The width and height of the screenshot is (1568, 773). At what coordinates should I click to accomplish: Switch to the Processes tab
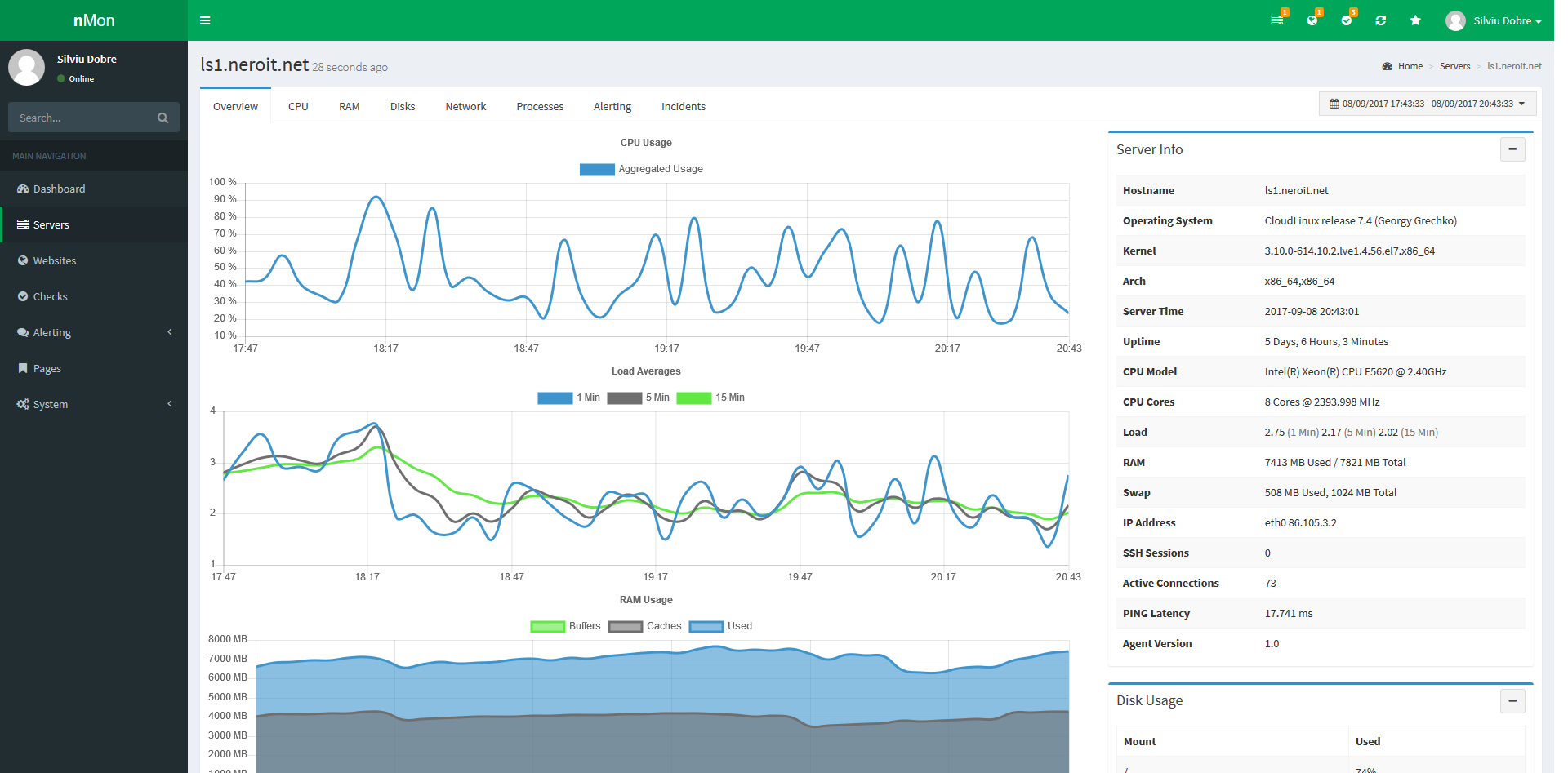click(539, 106)
